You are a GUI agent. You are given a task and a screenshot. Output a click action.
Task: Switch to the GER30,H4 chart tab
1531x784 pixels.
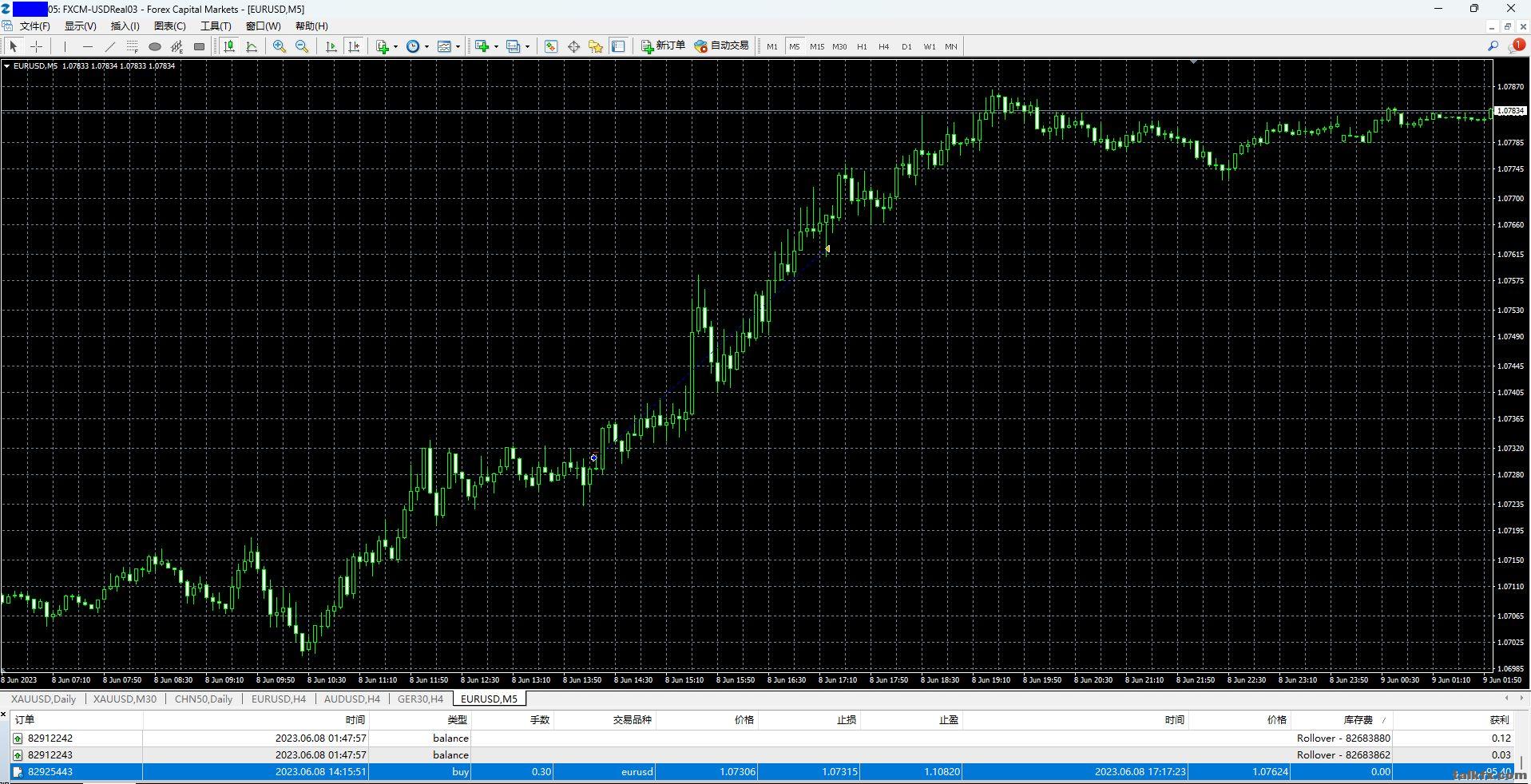421,699
